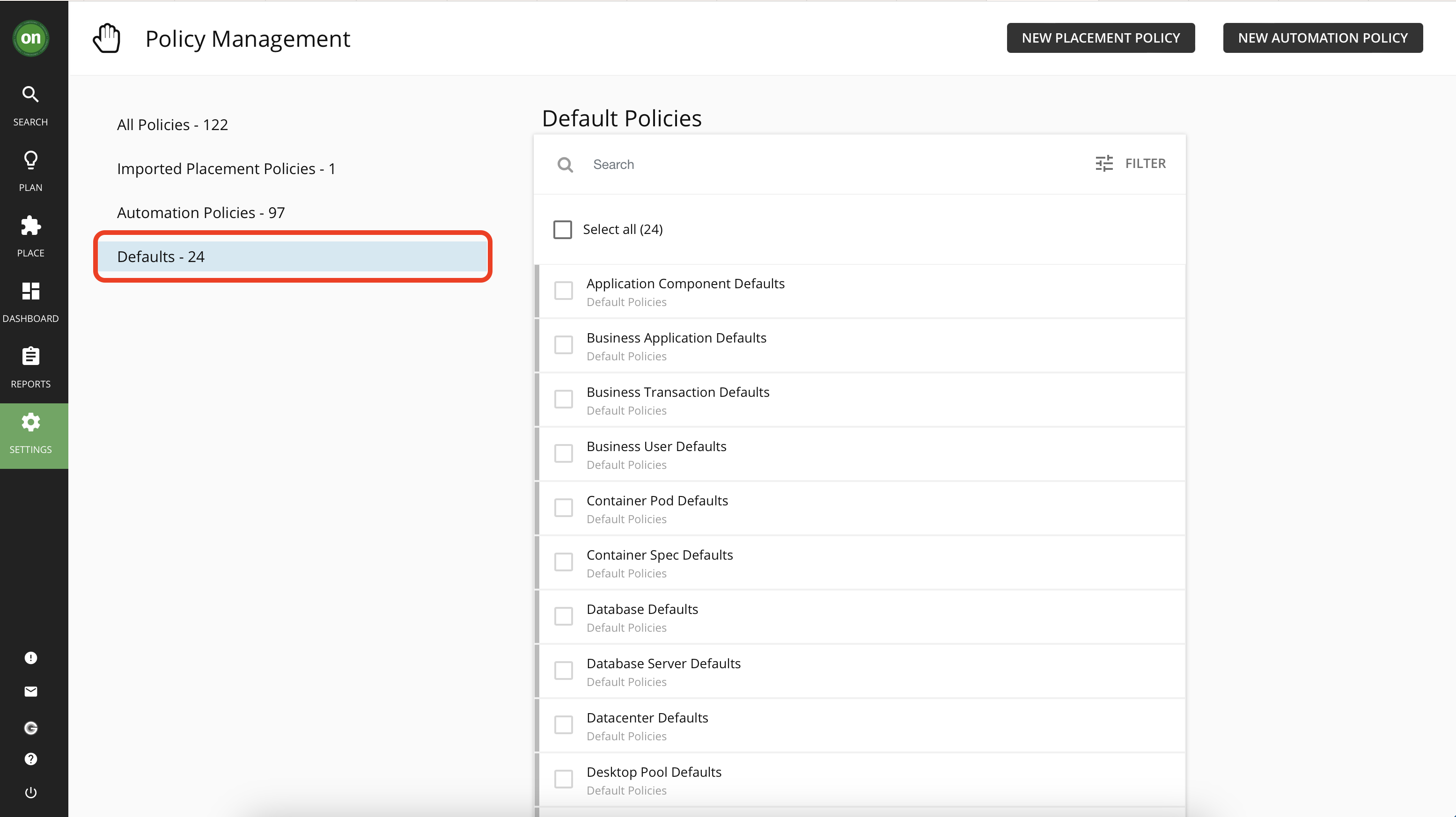This screenshot has width=1456, height=817.
Task: Check Datacenter Defaults checkbox
Action: point(564,724)
